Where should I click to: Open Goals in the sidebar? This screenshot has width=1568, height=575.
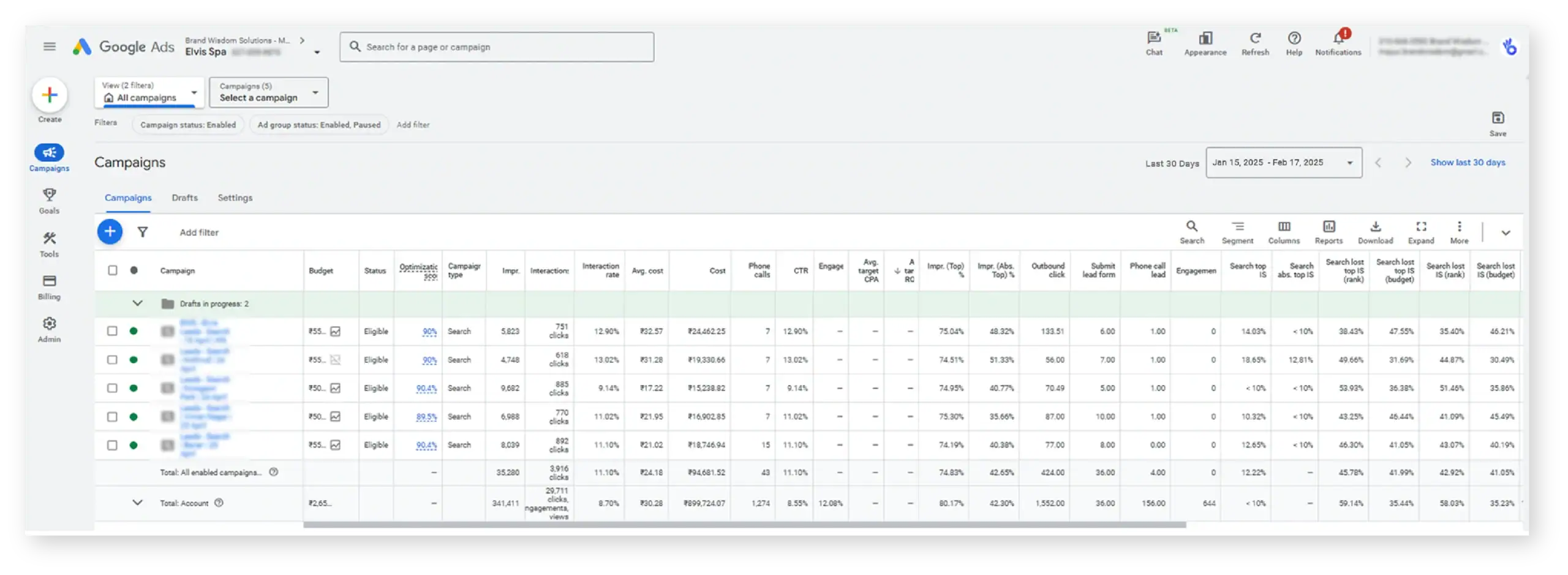[50, 200]
